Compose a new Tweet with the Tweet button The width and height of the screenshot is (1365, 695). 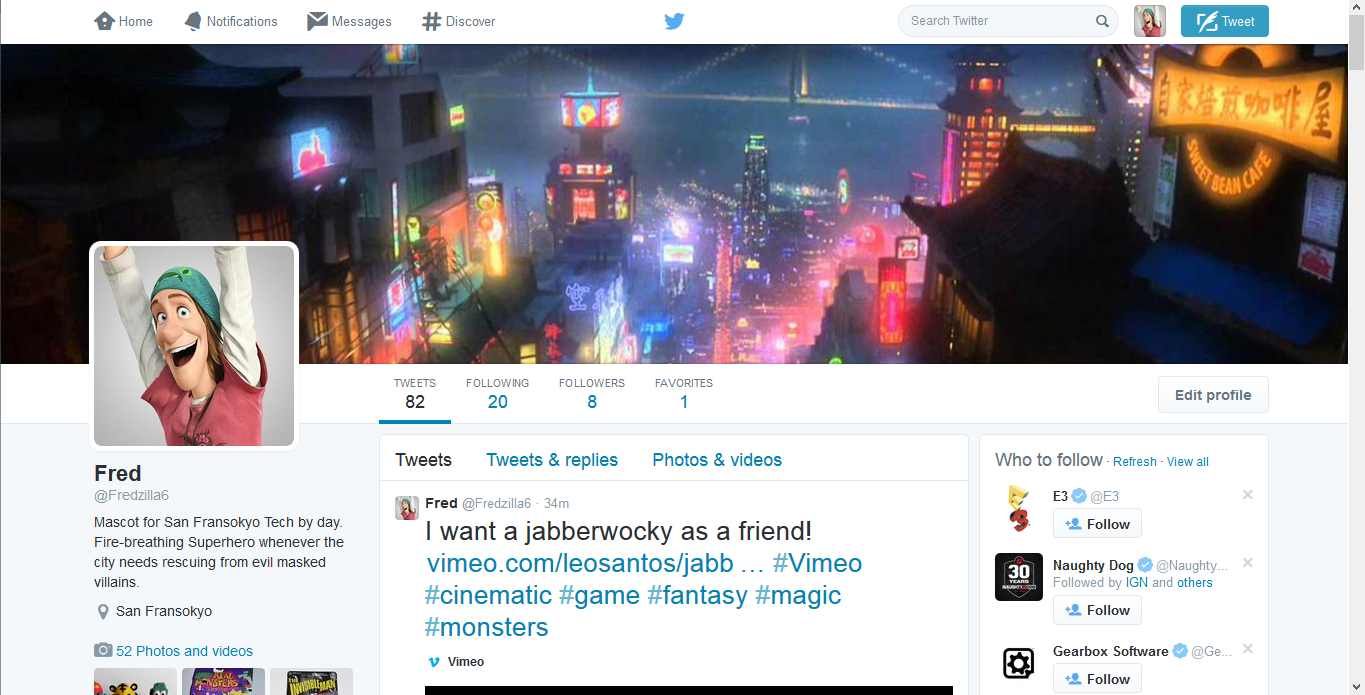click(x=1224, y=21)
